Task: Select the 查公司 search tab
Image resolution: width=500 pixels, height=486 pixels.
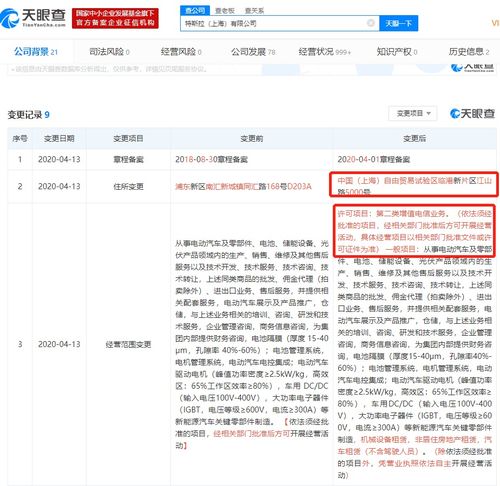Action: click(x=195, y=10)
